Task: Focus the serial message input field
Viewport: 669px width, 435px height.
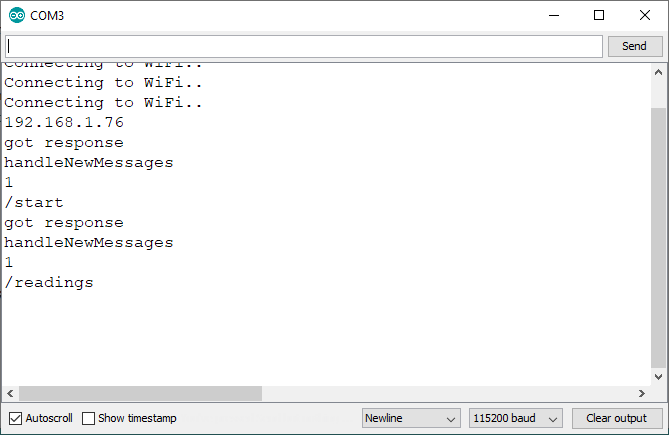Action: click(x=304, y=46)
